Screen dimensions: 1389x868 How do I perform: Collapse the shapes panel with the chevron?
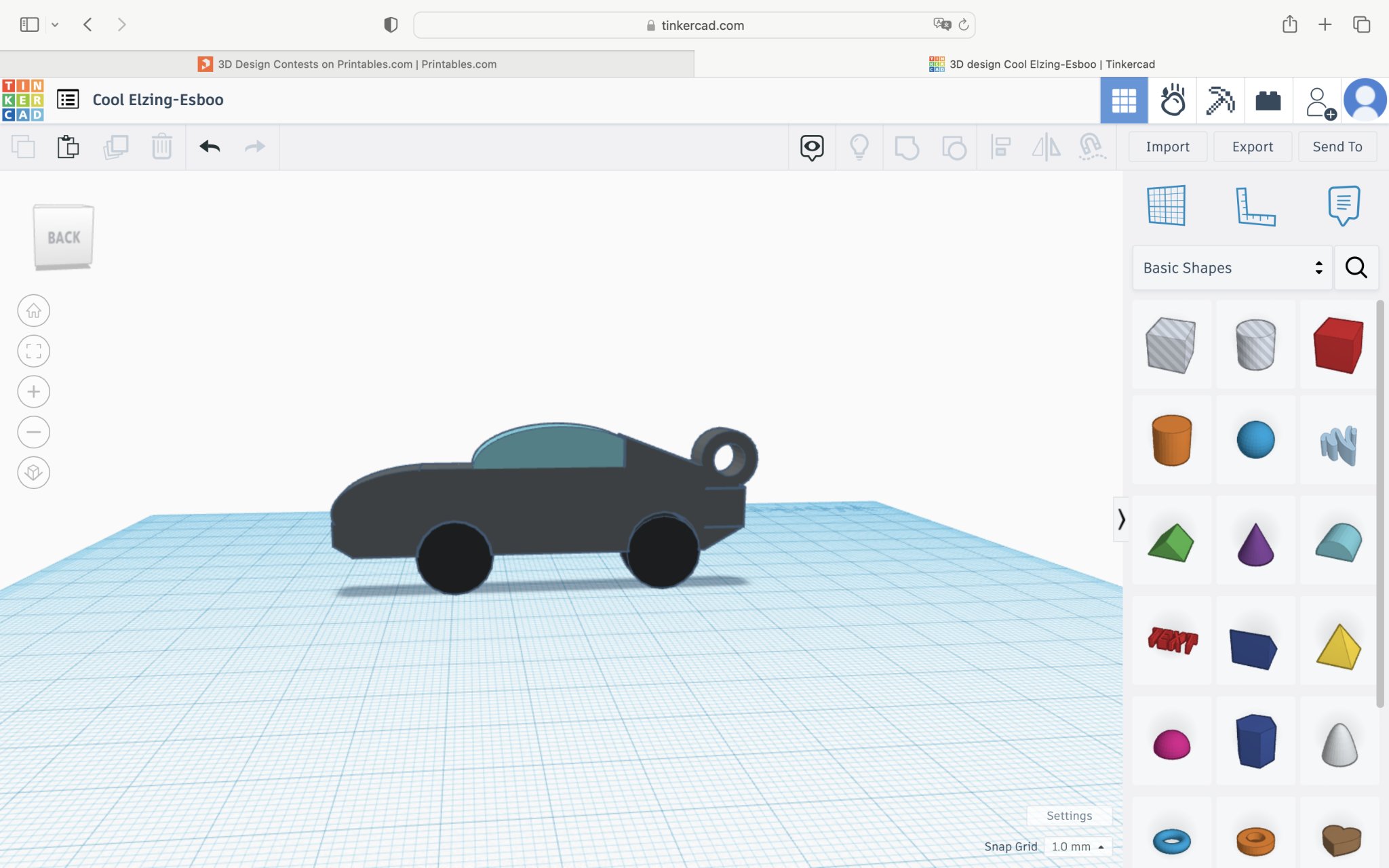tap(1120, 520)
